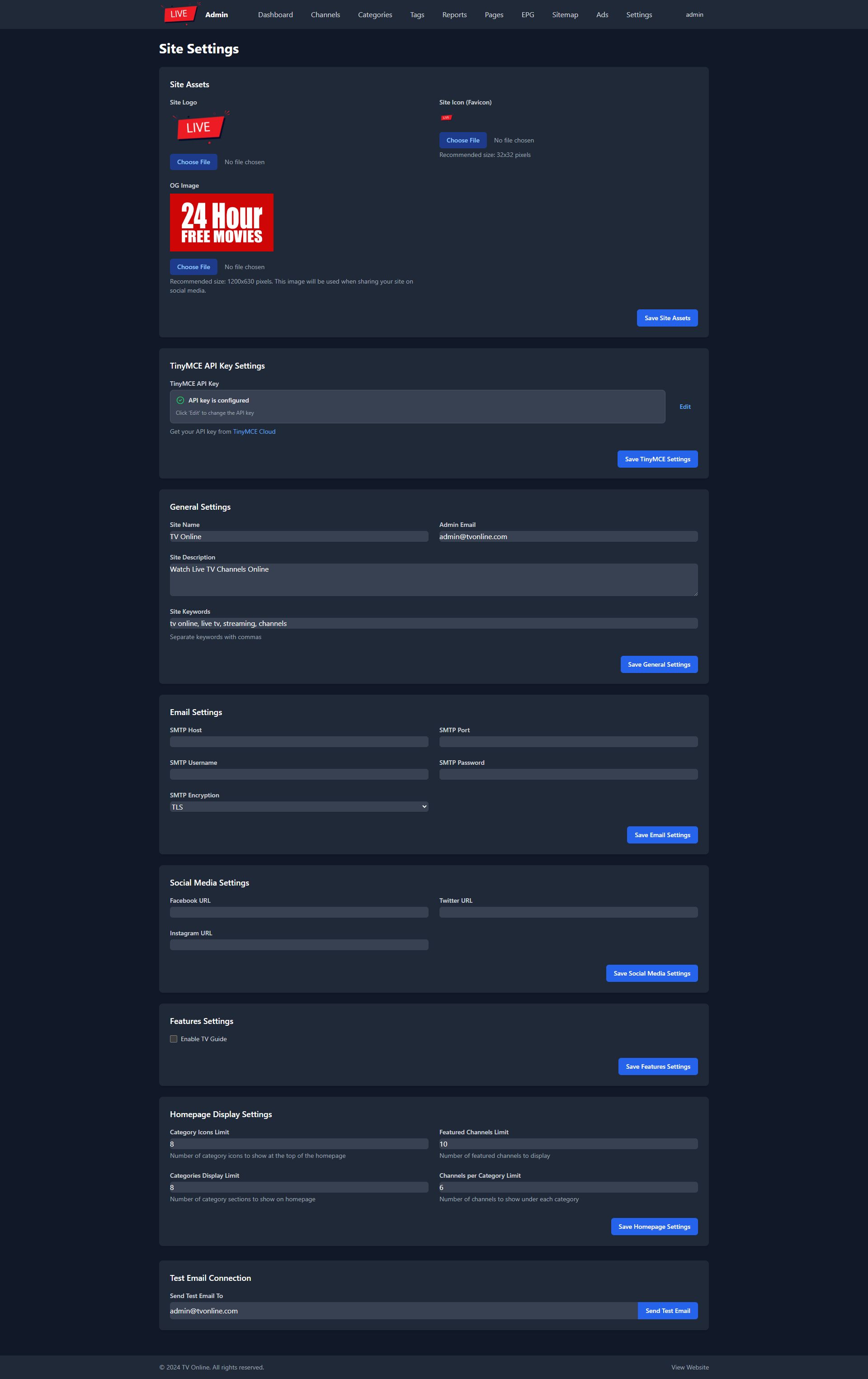This screenshot has width=868, height=1379.
Task: Open the View Website footer link
Action: click(689, 1367)
